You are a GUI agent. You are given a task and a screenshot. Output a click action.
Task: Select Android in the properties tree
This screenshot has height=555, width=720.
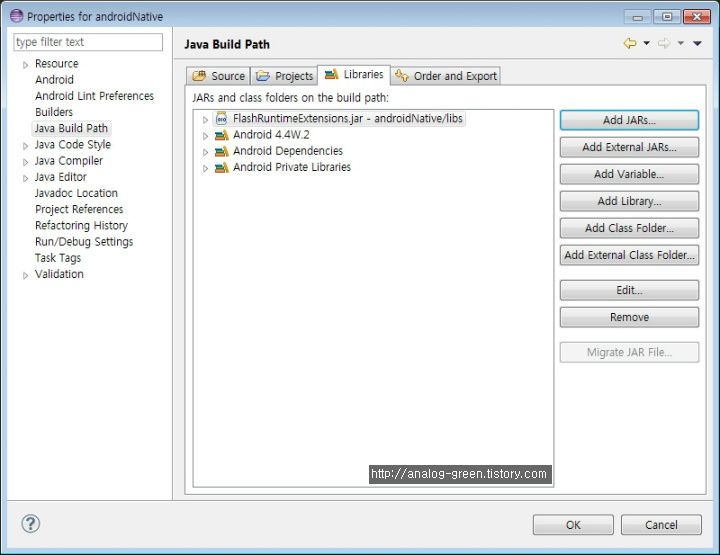point(54,79)
